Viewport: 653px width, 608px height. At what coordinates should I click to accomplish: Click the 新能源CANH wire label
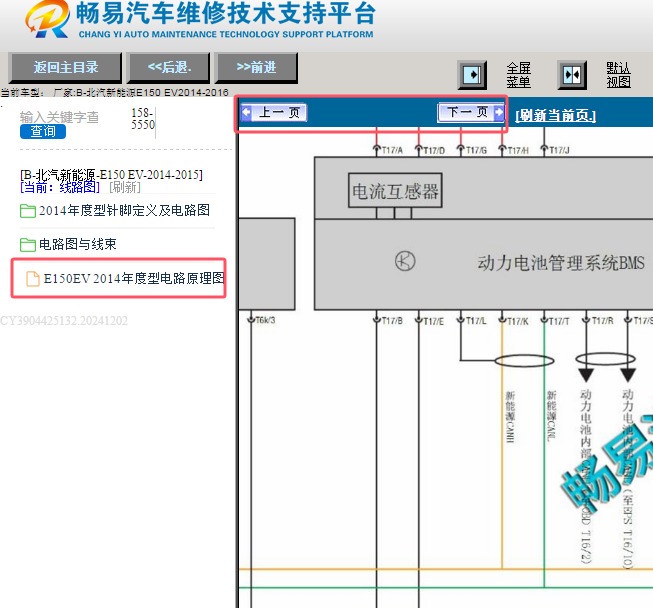coord(510,416)
